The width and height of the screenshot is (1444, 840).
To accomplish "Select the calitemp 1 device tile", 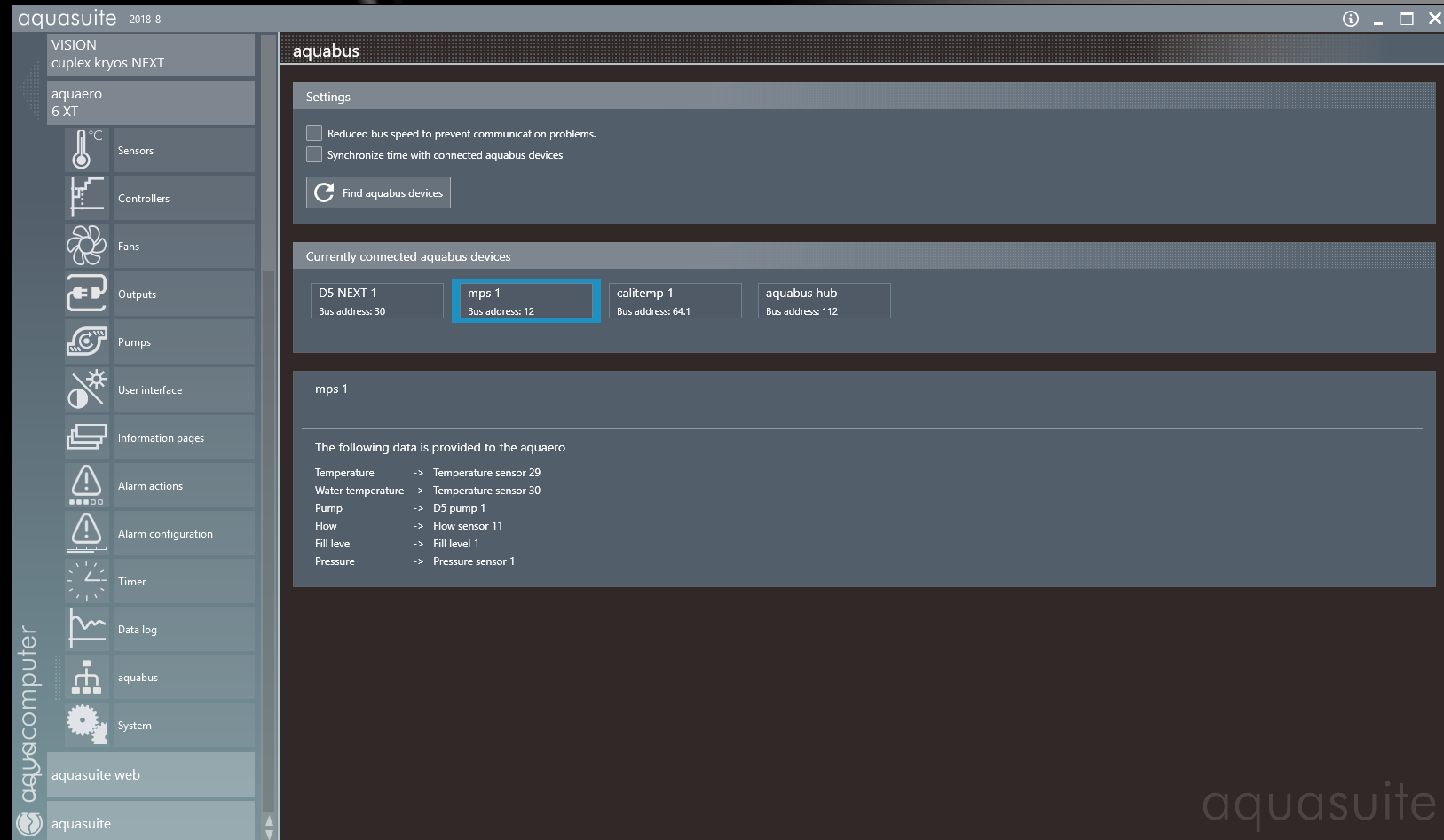I will (x=675, y=301).
